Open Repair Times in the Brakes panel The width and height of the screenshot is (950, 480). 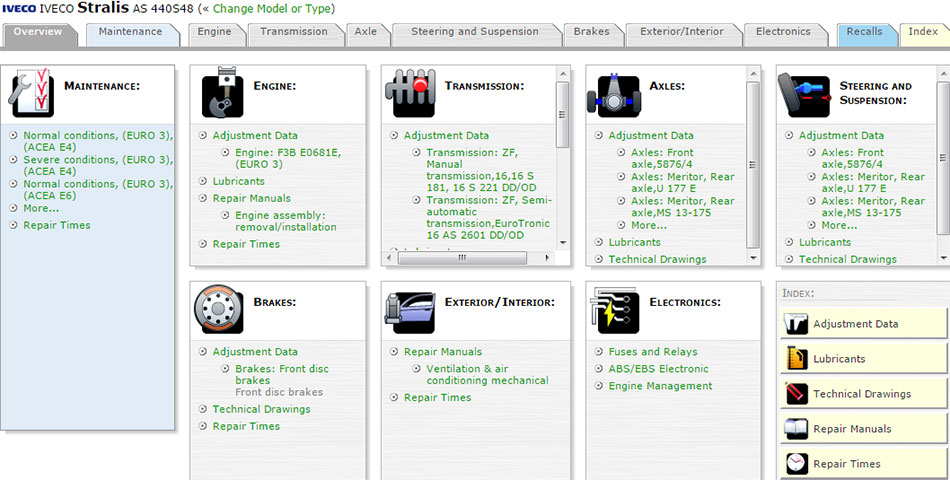(246, 426)
